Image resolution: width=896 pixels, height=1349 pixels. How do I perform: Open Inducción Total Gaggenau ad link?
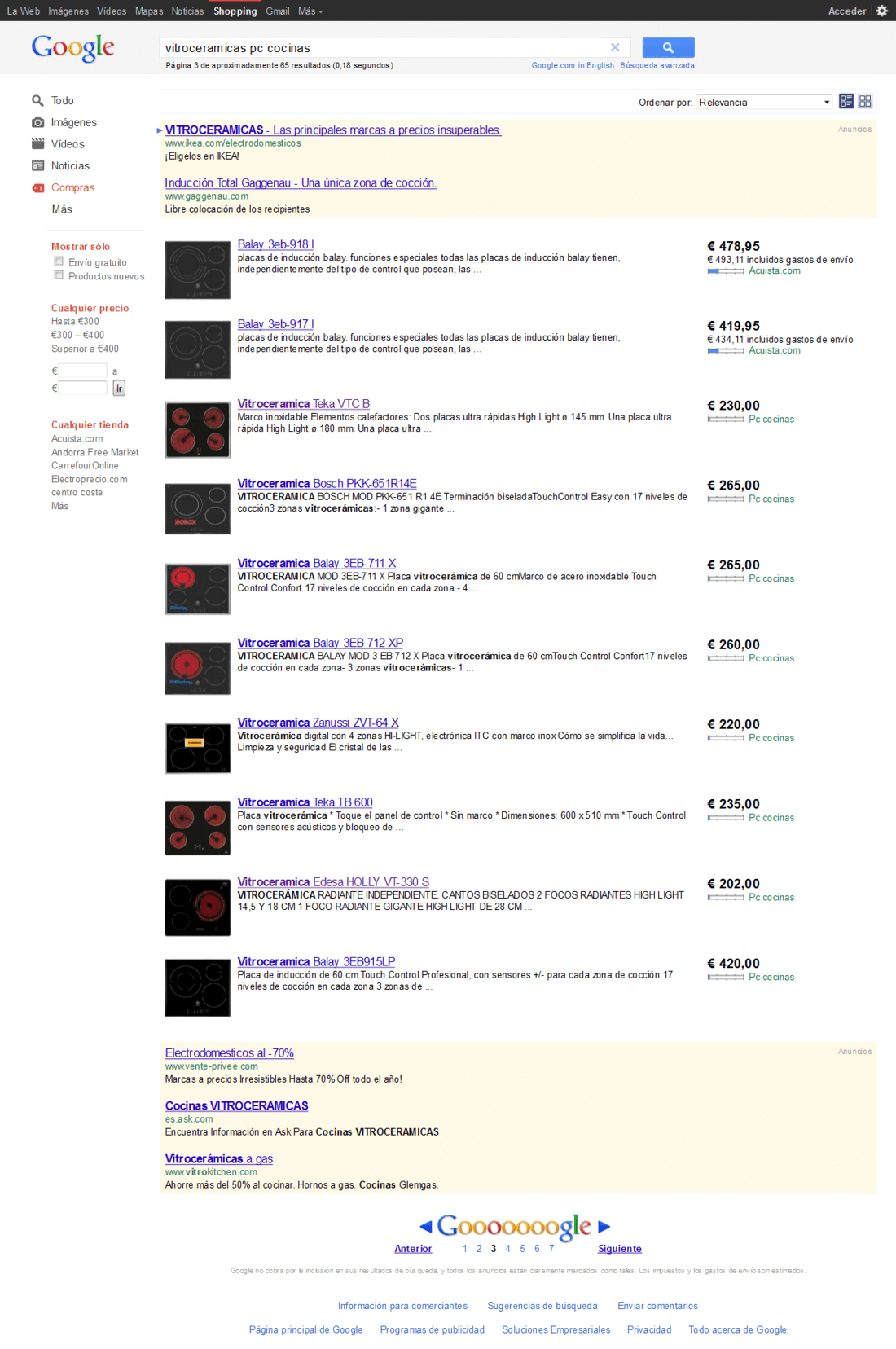tap(301, 182)
